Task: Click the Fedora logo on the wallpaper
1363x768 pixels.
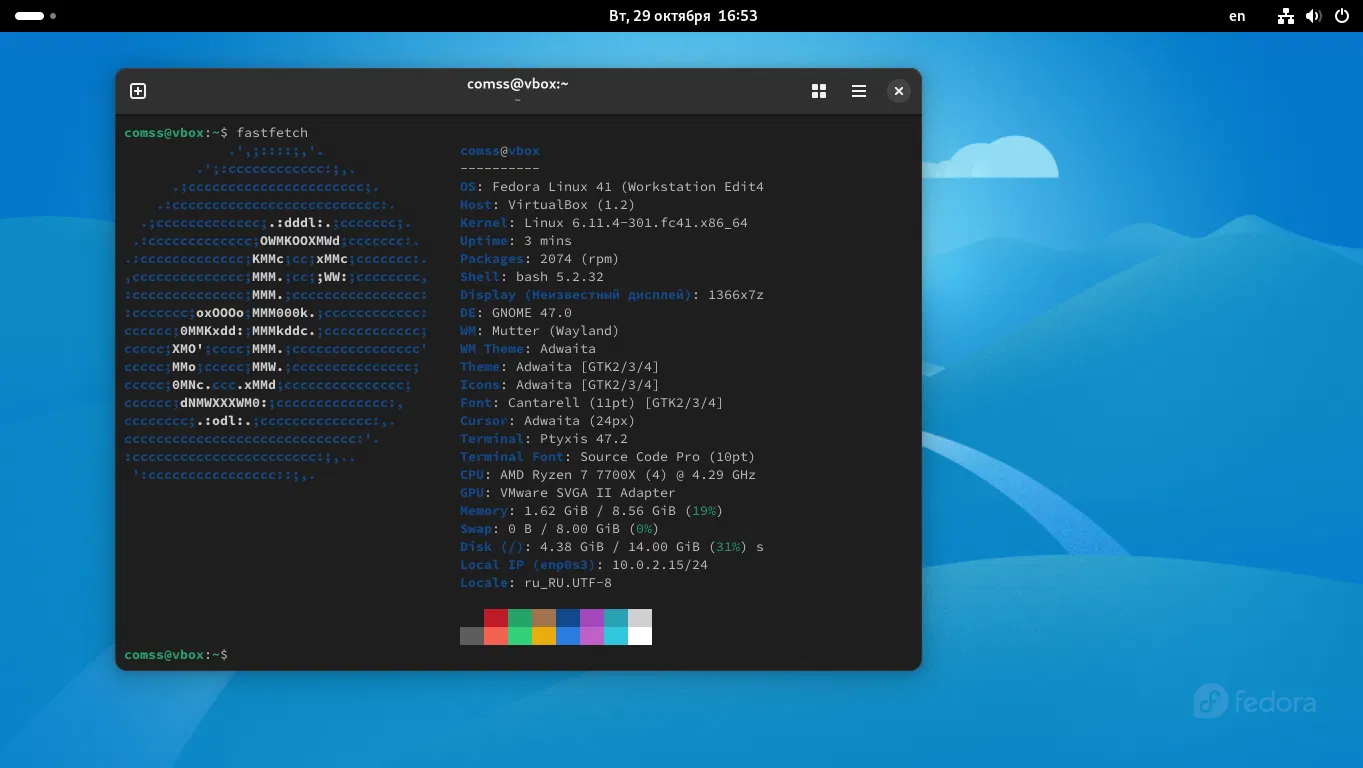Action: 1255,701
